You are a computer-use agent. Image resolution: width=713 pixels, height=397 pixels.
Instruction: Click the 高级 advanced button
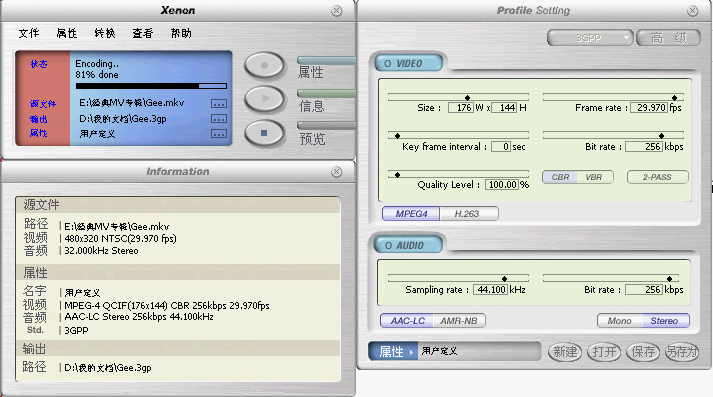tap(668, 38)
